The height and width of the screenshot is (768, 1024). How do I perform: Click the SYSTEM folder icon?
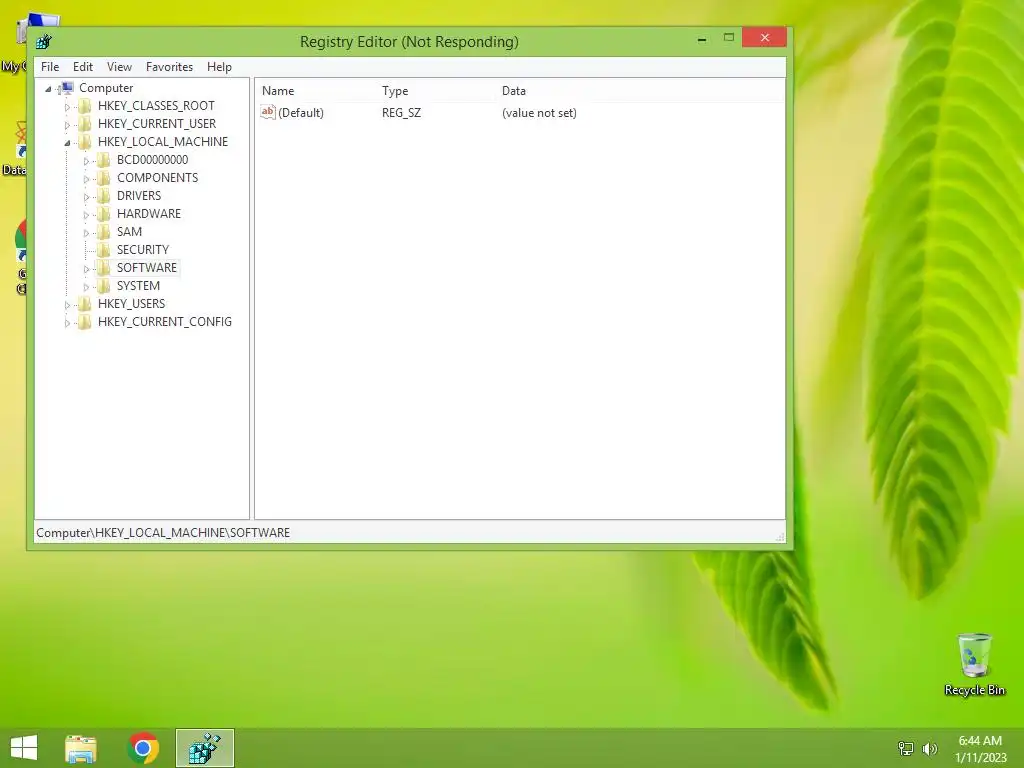[x=104, y=285]
